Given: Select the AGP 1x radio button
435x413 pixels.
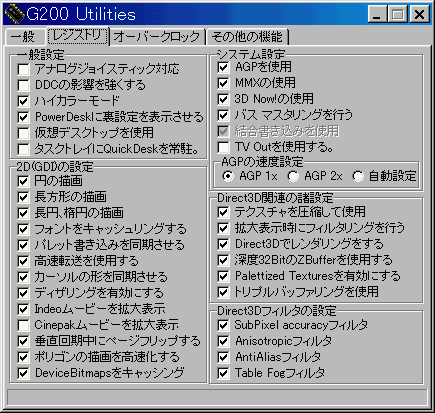Looking at the screenshot, I should (x=228, y=176).
